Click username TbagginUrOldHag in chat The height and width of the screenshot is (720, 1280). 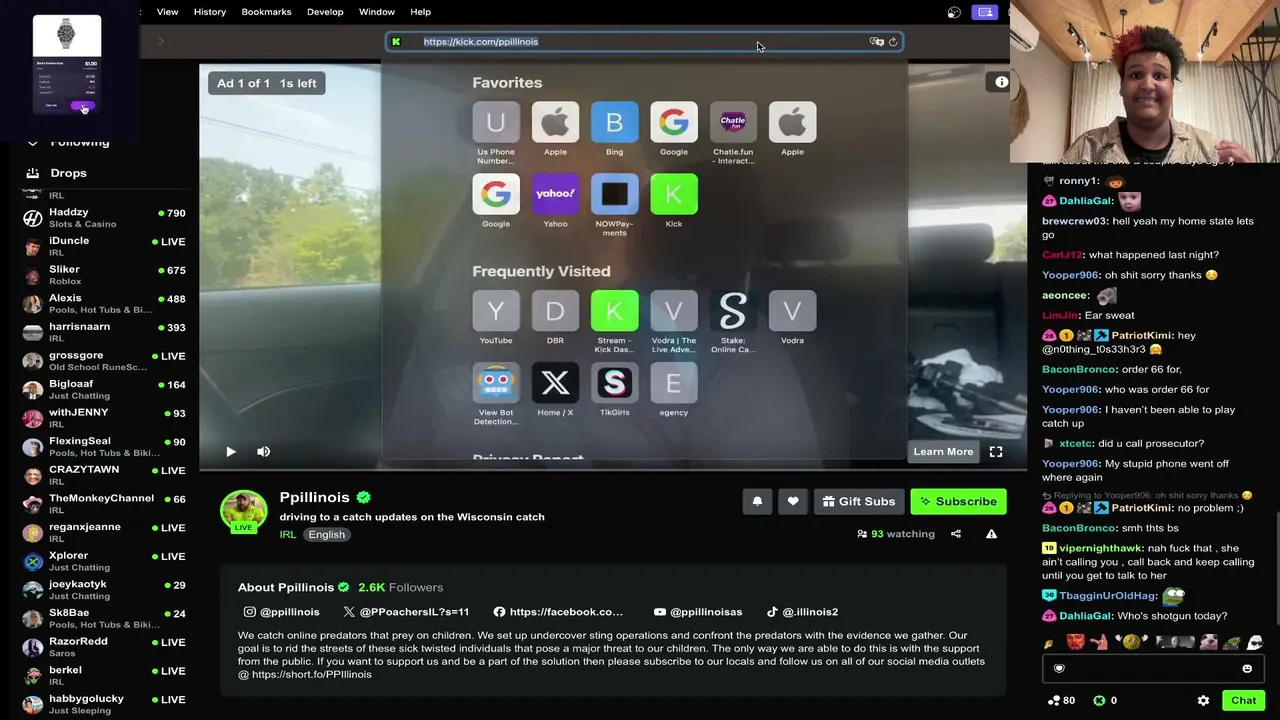pos(1107,596)
